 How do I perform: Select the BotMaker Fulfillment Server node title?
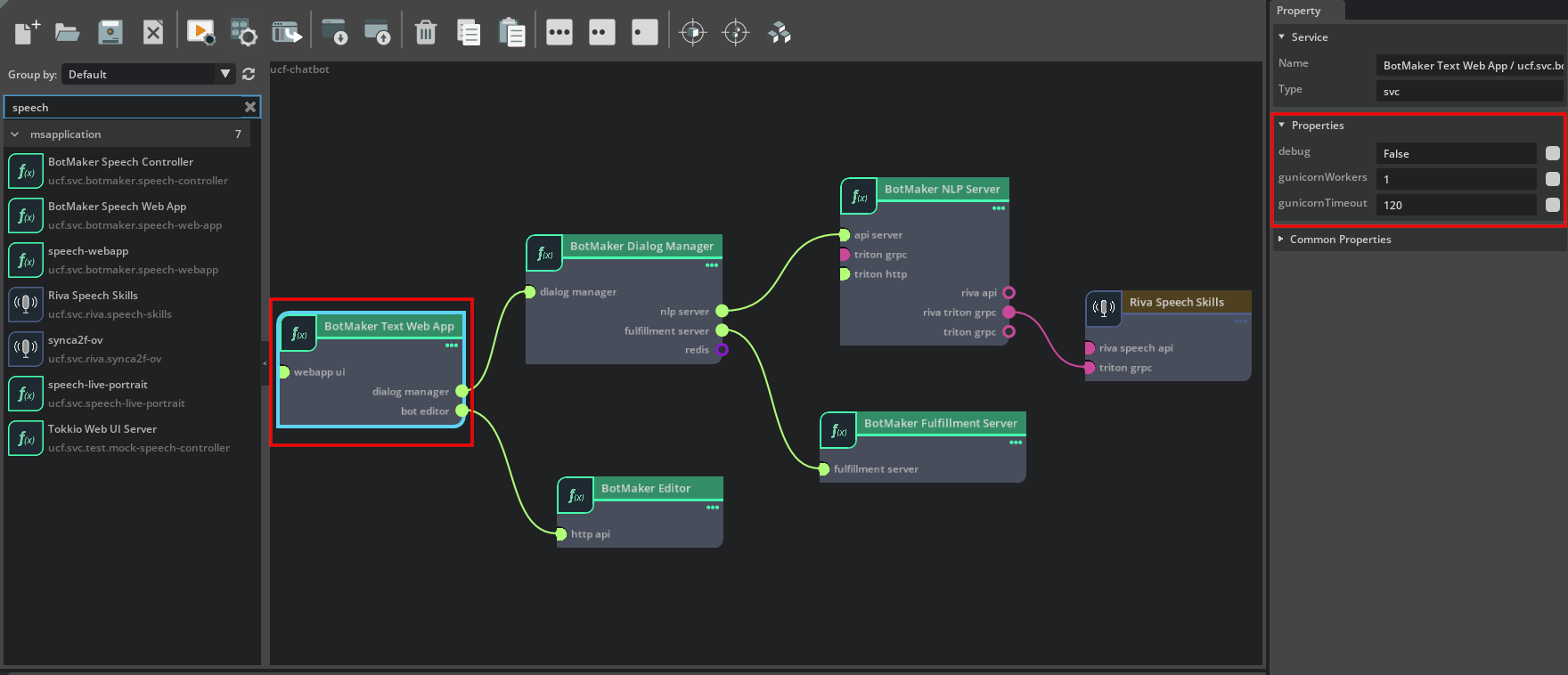(941, 423)
